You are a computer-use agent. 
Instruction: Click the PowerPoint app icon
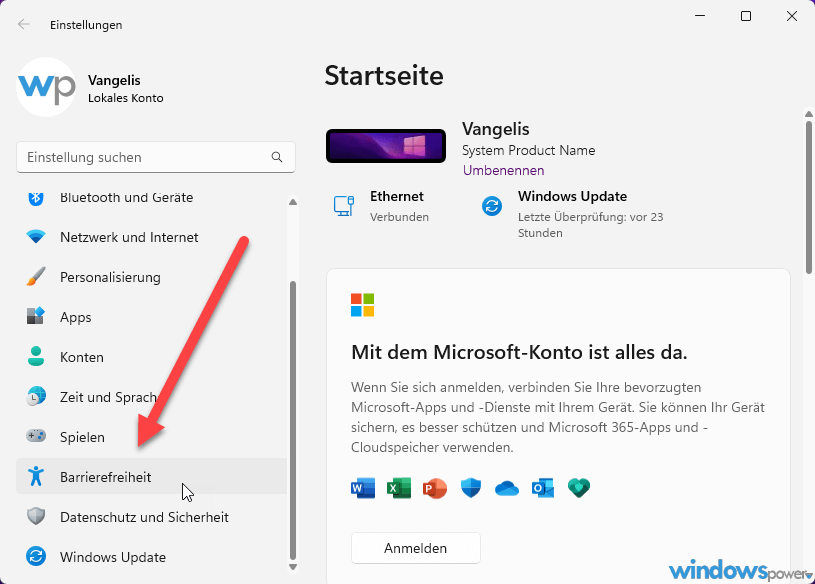[x=435, y=488]
